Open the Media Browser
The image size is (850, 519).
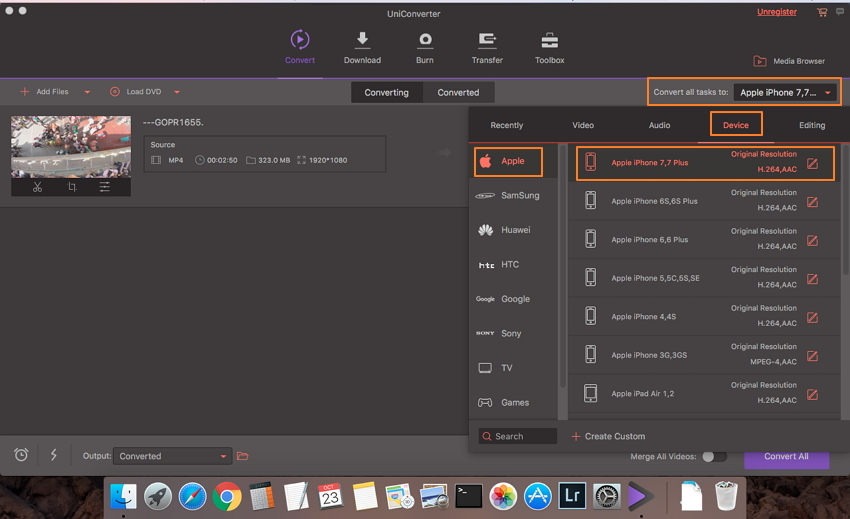click(x=789, y=61)
